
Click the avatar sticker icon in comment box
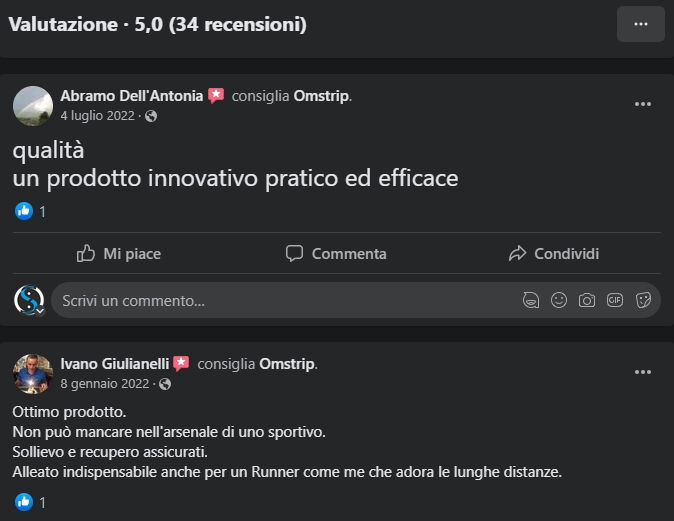[x=531, y=300]
